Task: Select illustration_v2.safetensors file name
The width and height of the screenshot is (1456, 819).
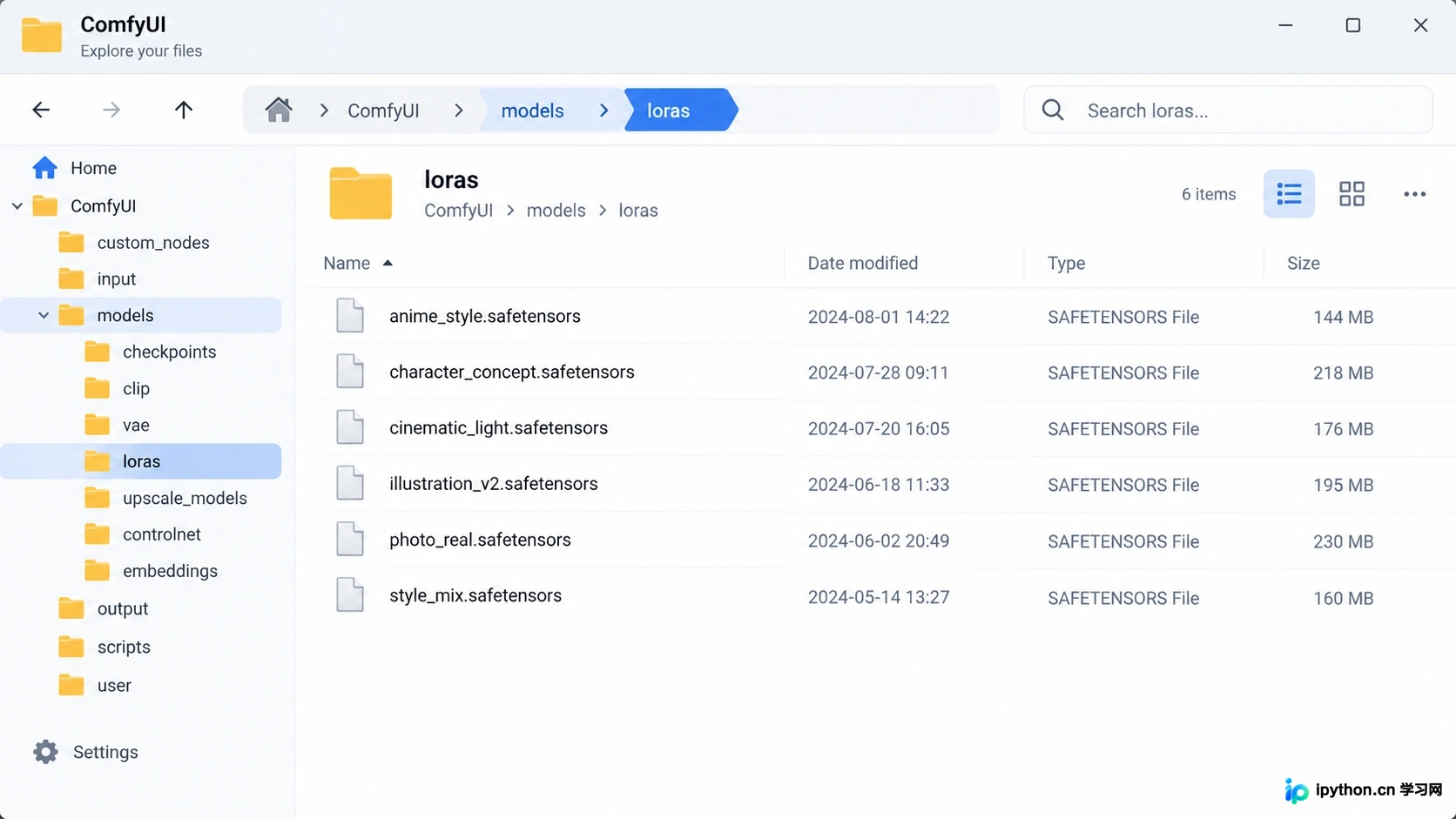Action: click(493, 483)
